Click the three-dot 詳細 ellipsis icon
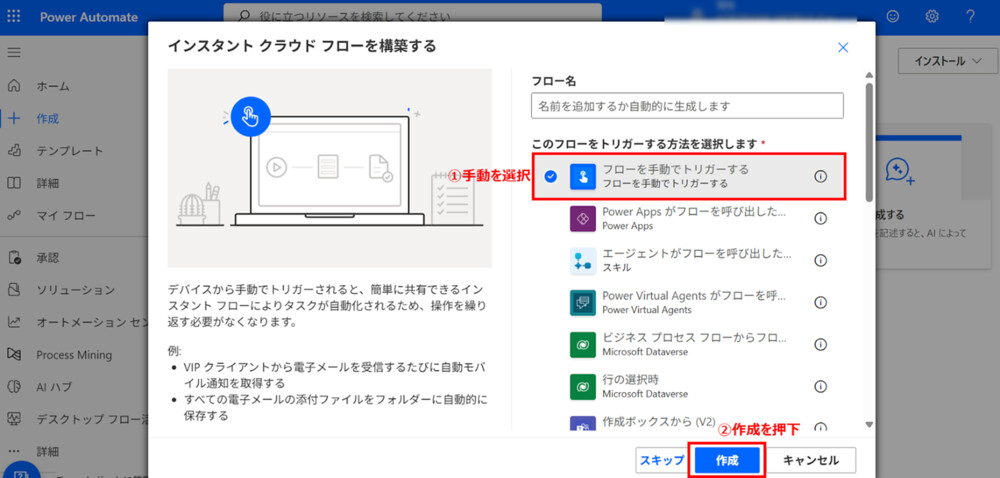1000x478 pixels. point(14,451)
